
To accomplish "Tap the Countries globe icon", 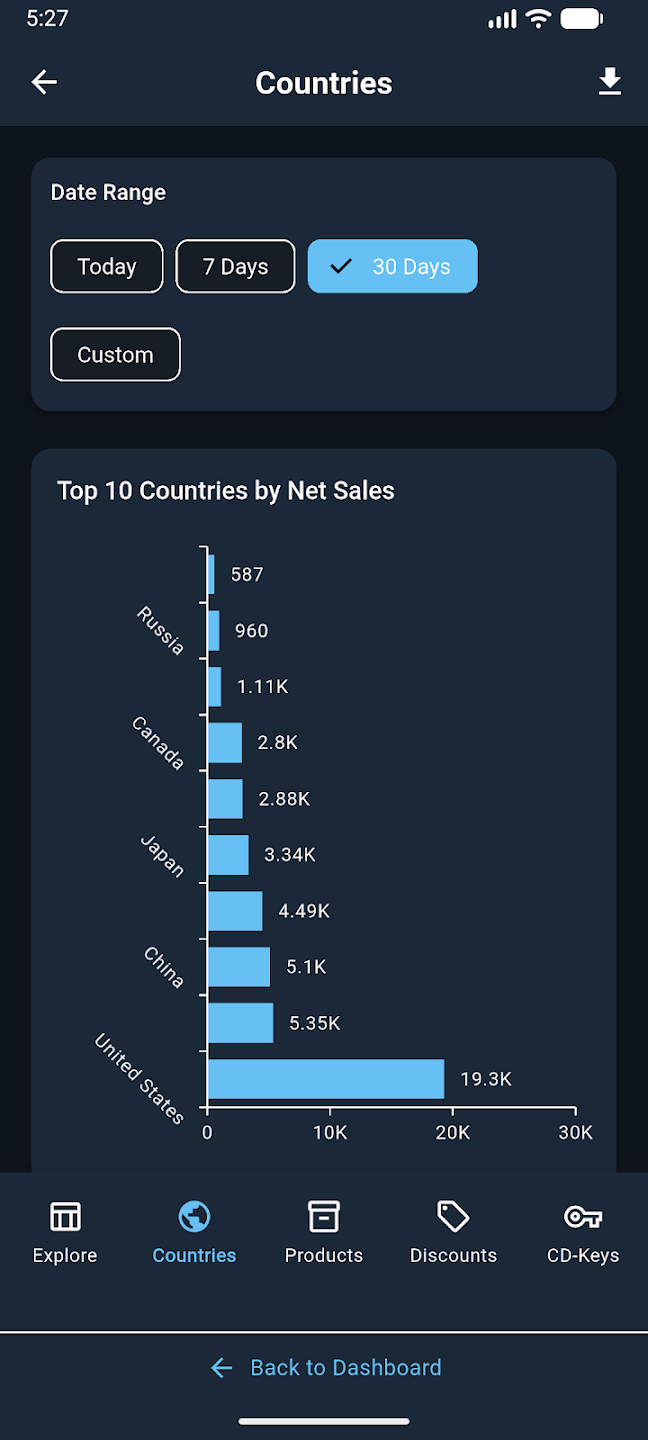I will (194, 1216).
